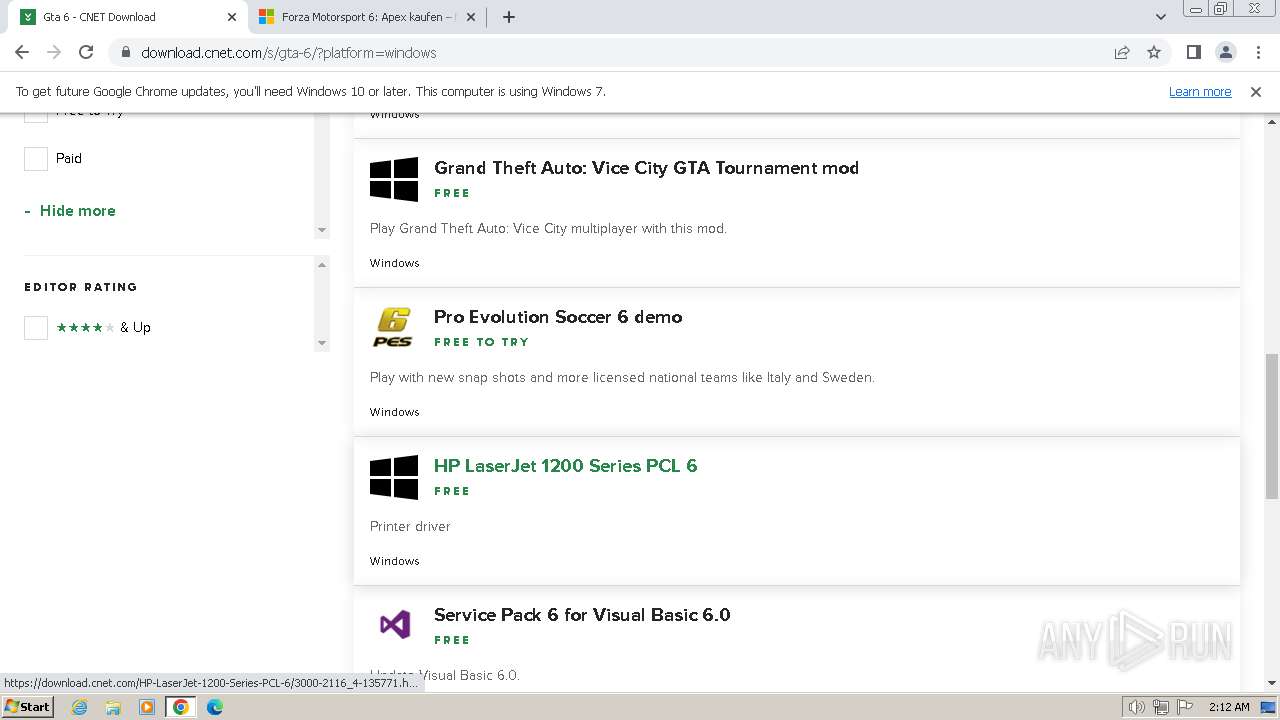Close the Forza Motorsport 6 tab

click(471, 17)
